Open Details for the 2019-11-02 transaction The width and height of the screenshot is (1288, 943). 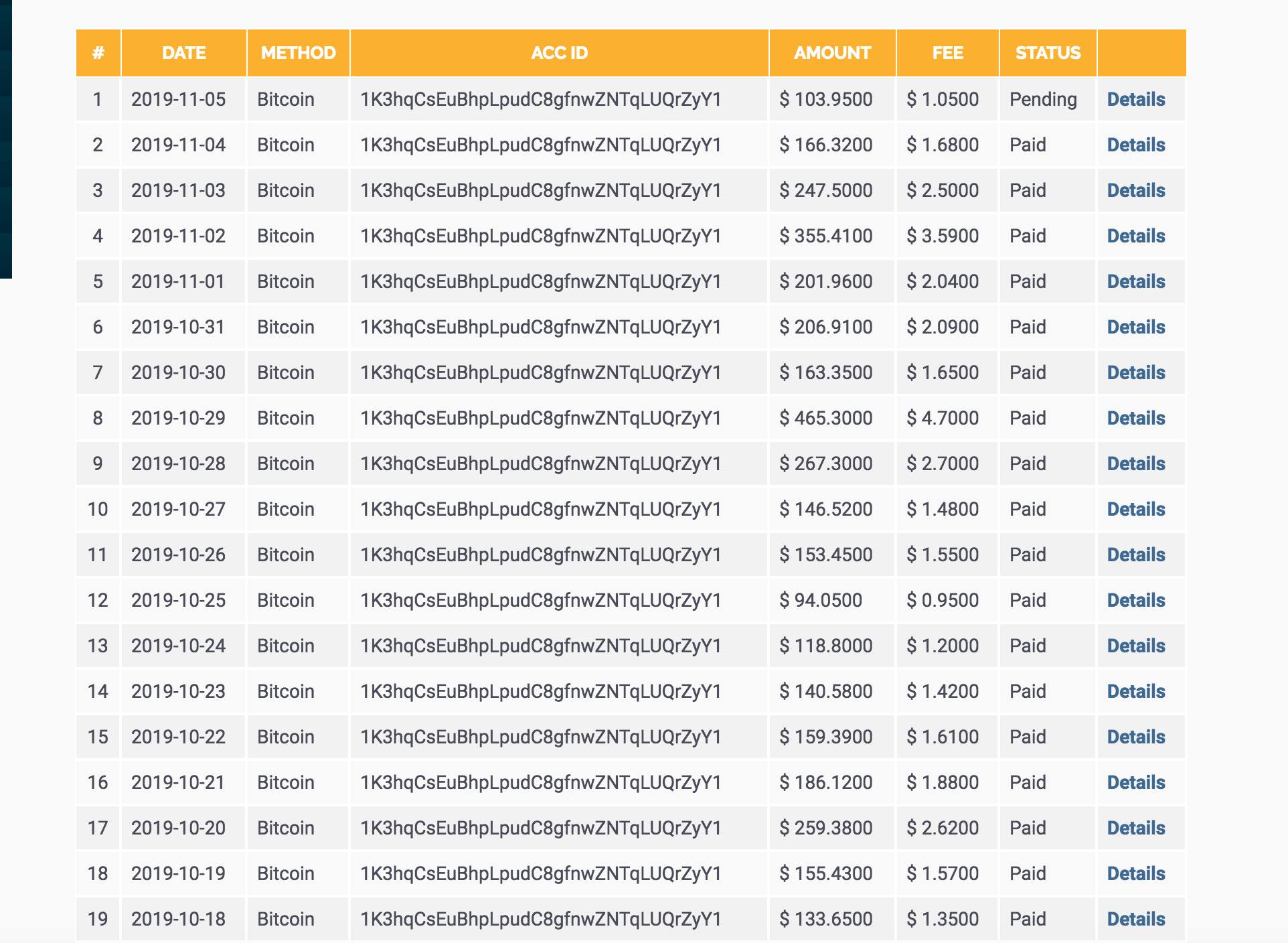[1135, 236]
